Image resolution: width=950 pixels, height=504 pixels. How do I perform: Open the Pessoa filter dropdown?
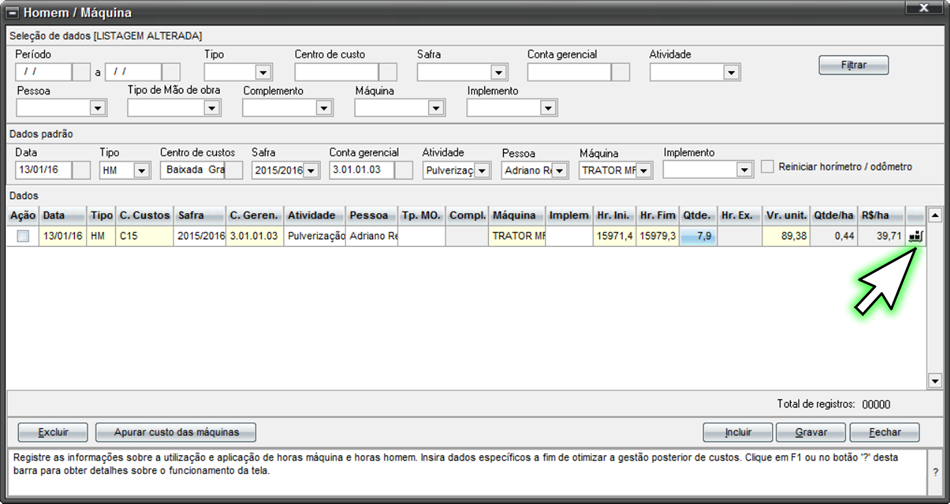point(97,108)
